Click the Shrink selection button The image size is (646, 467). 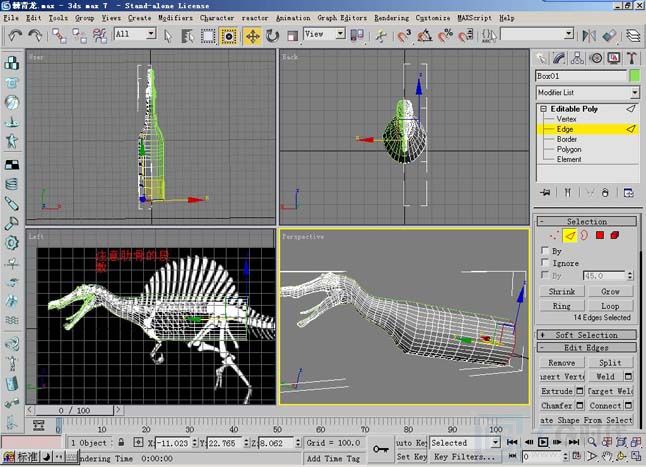(x=562, y=292)
